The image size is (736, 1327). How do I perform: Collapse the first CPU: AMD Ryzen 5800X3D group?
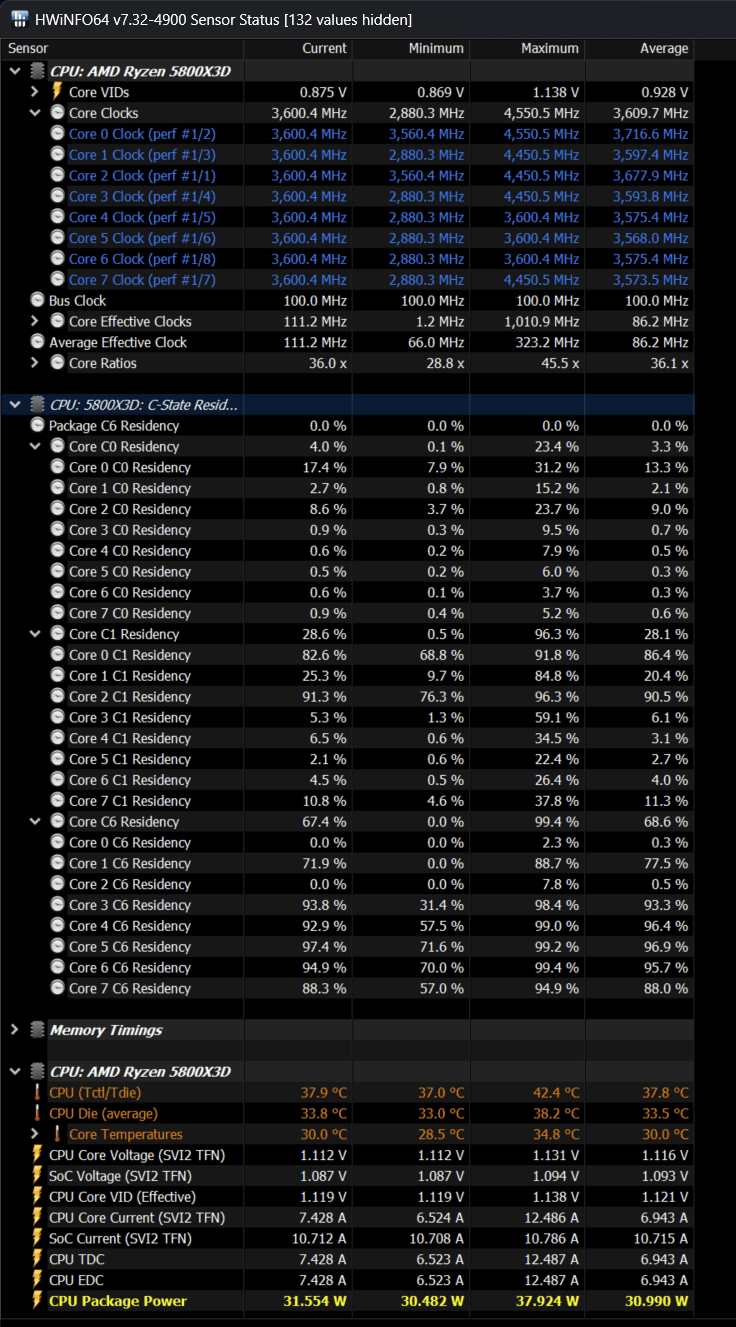click(14, 71)
